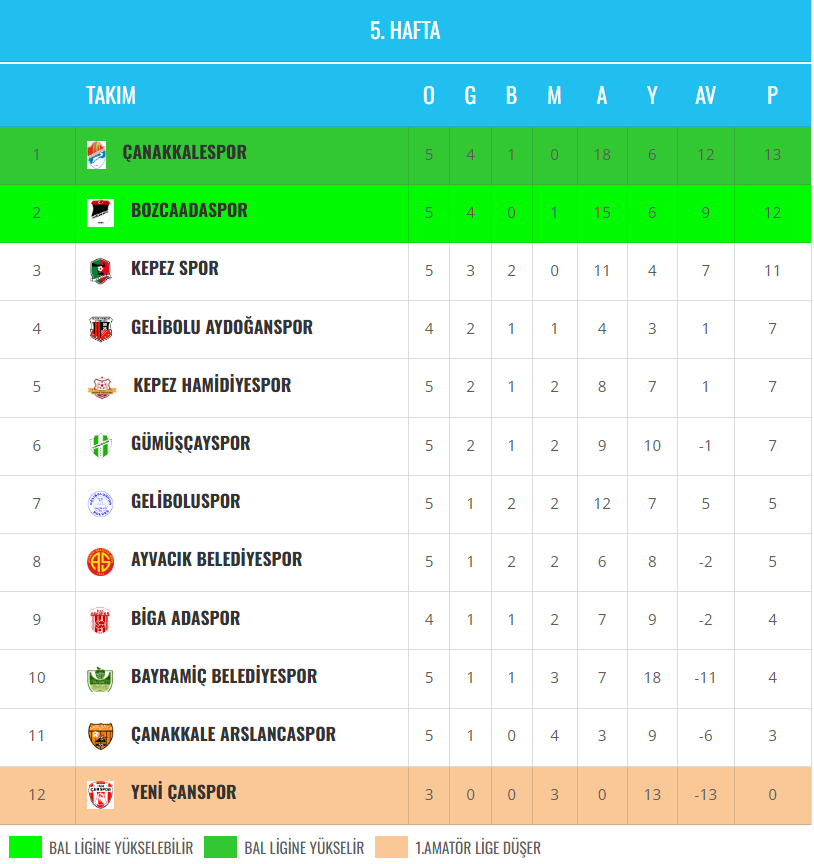The width and height of the screenshot is (814, 864).
Task: Open the Bayramiç Belediyespor team link
Action: (224, 676)
